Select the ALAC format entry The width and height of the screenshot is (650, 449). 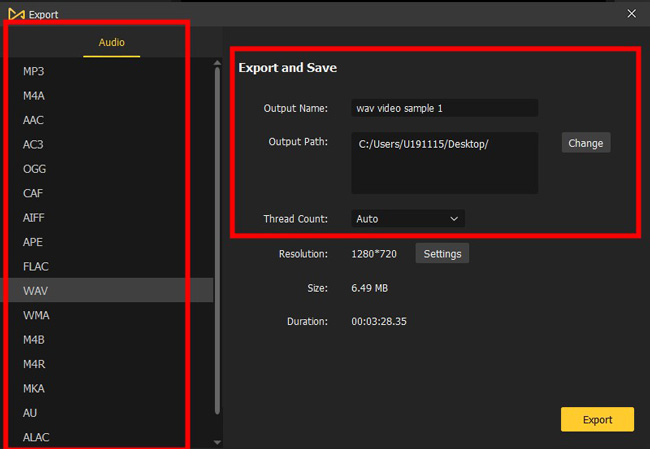pos(107,437)
